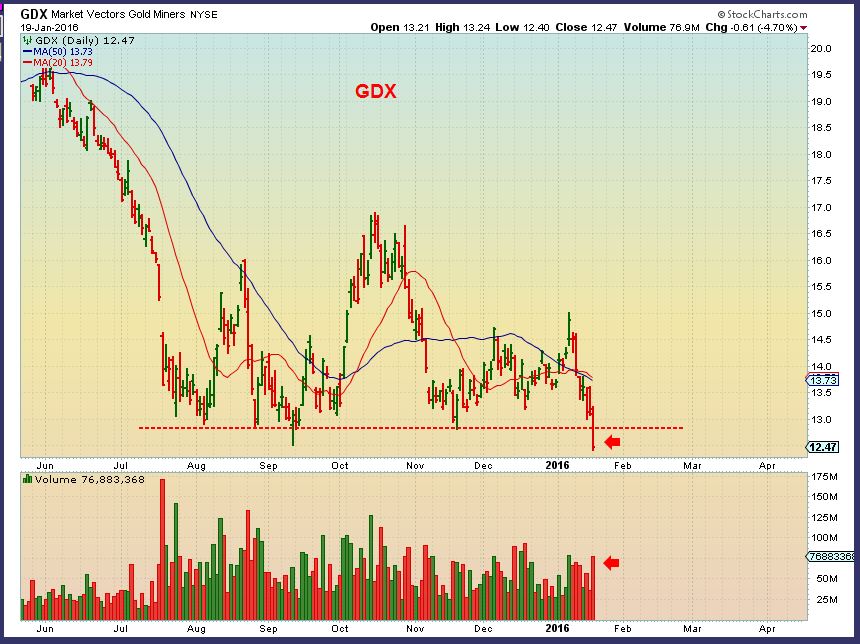Click the 125M volume axis label
Screen dimensions: 860x644
[x=824, y=518]
